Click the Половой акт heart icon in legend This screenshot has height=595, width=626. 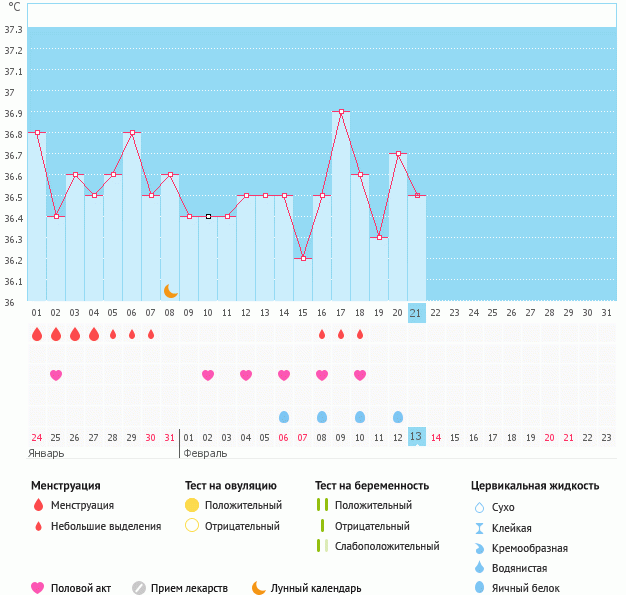[38, 588]
